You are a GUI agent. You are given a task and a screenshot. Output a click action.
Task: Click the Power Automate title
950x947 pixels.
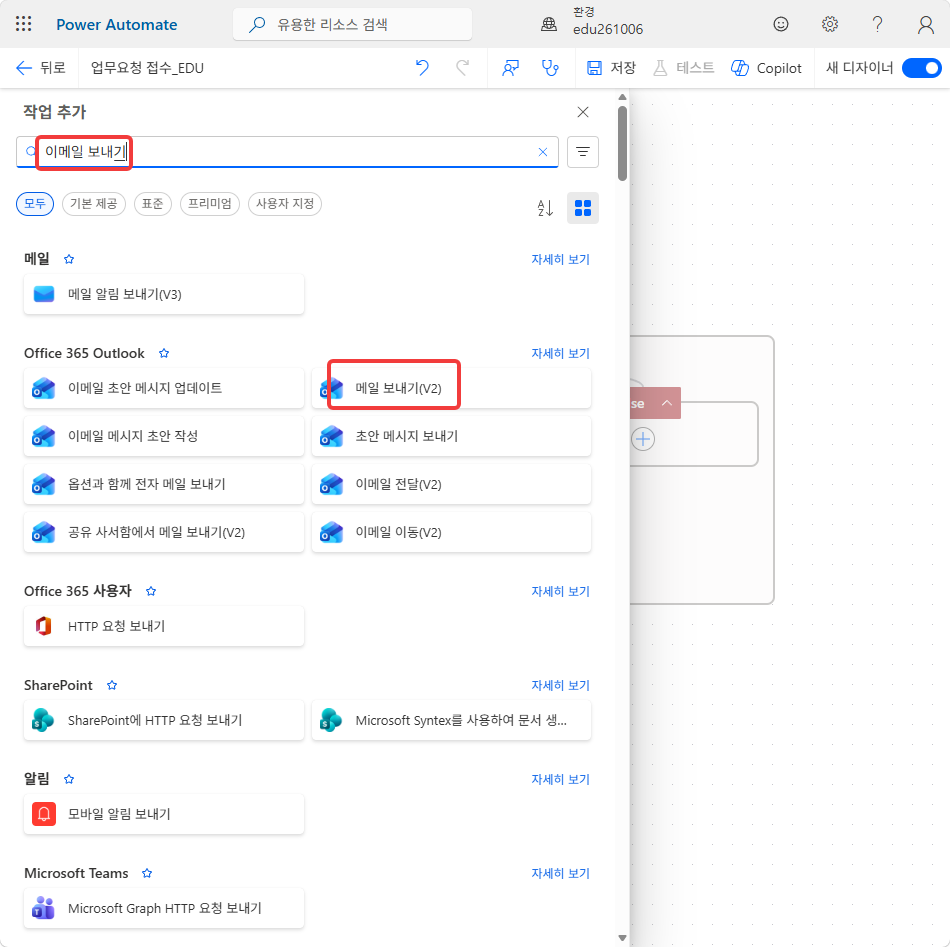(116, 25)
